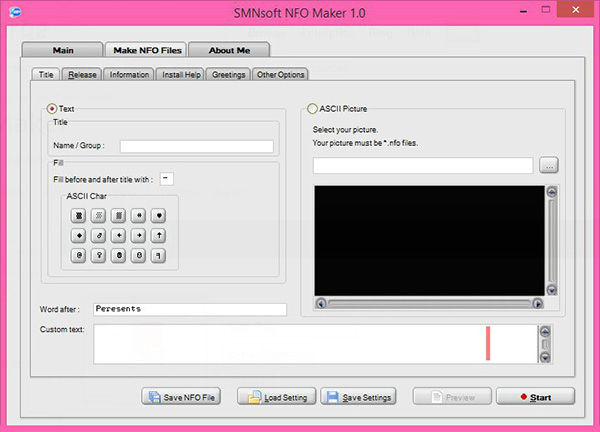Click the Save Settings button
Screen dimensions: 600x432
tap(358, 397)
